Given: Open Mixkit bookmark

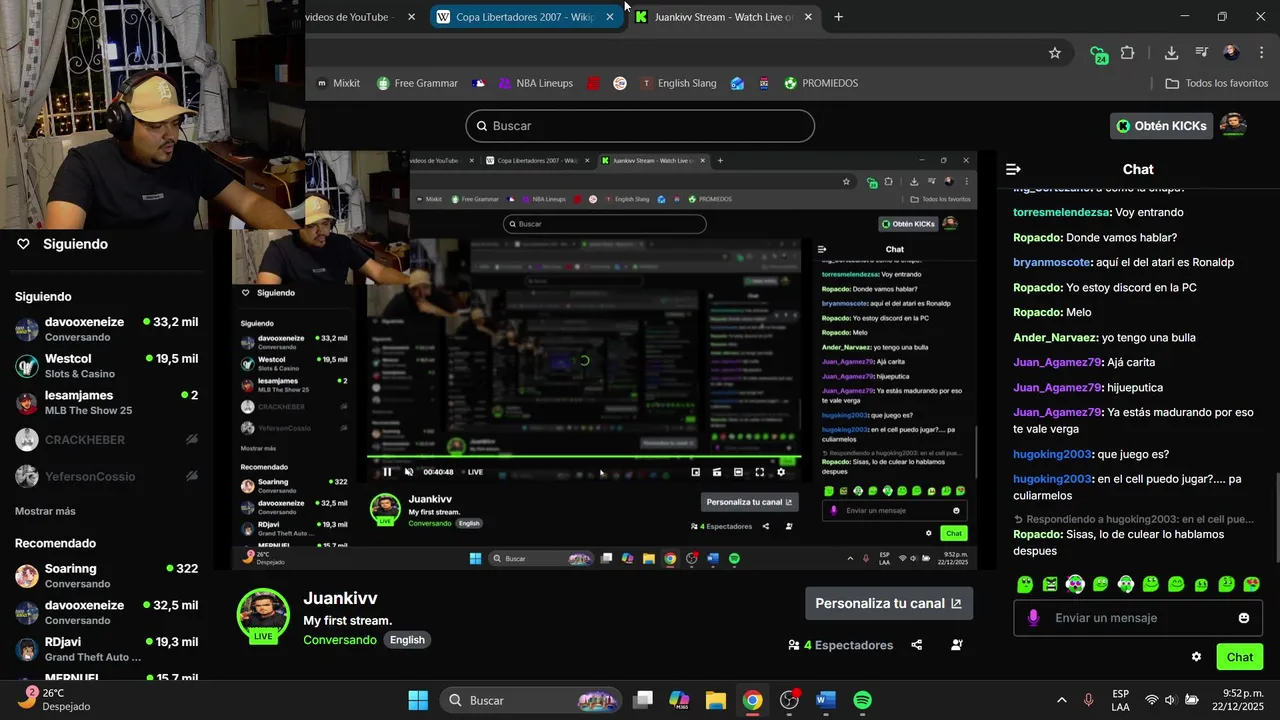Looking at the screenshot, I should [x=338, y=83].
